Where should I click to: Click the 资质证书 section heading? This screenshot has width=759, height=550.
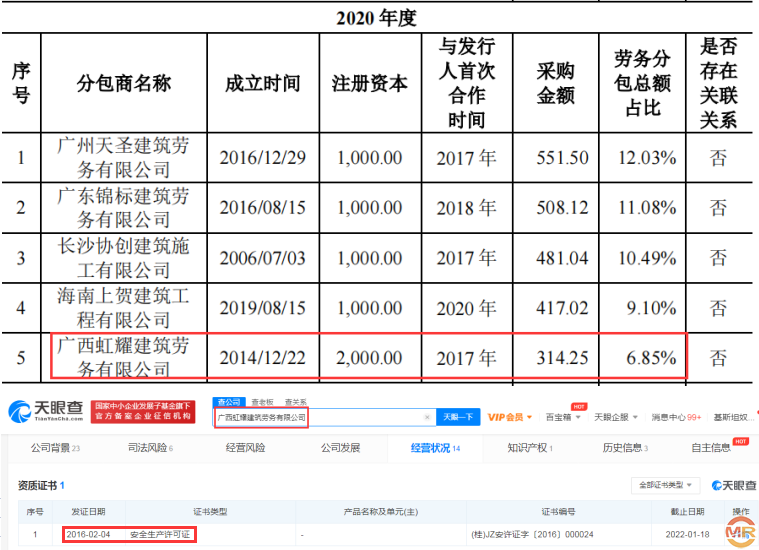click(42, 485)
